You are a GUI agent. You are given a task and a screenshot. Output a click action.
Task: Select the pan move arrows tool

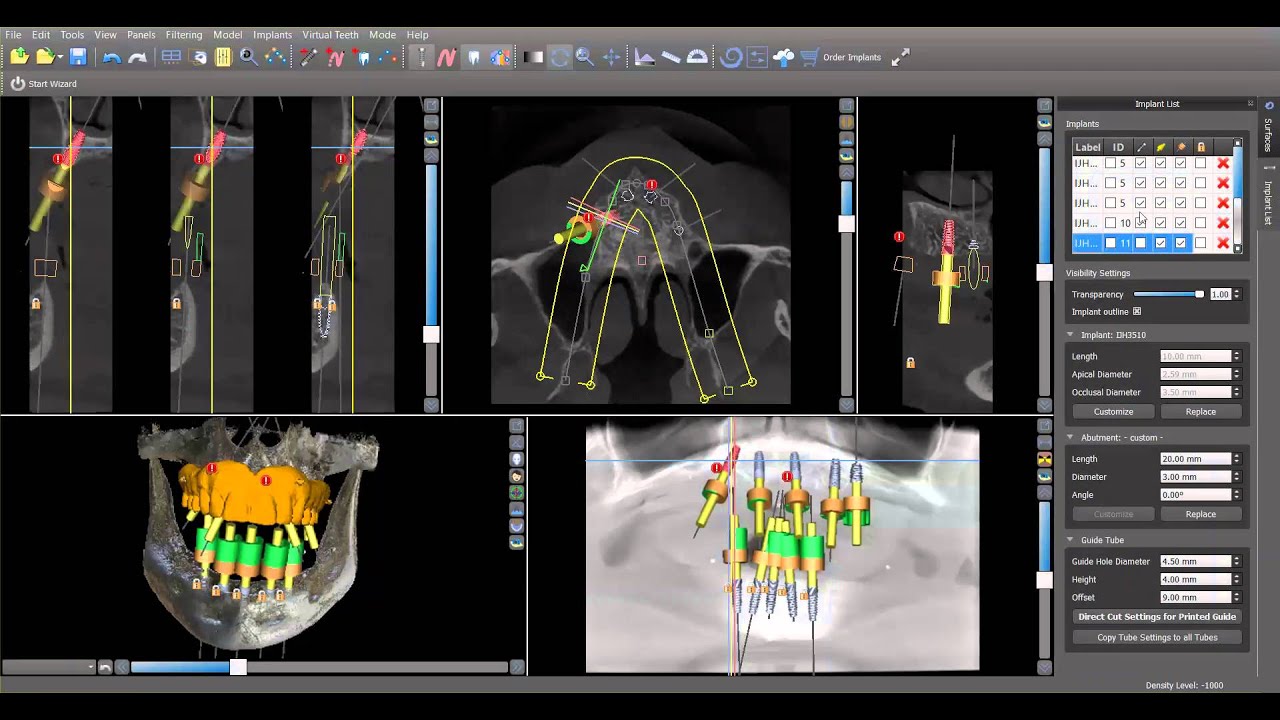611,57
